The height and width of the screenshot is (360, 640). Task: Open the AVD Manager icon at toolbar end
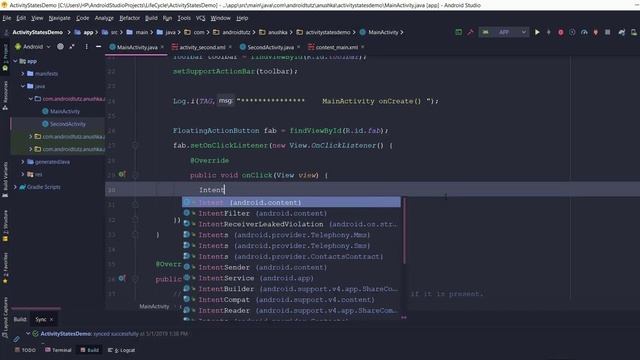coord(634,32)
